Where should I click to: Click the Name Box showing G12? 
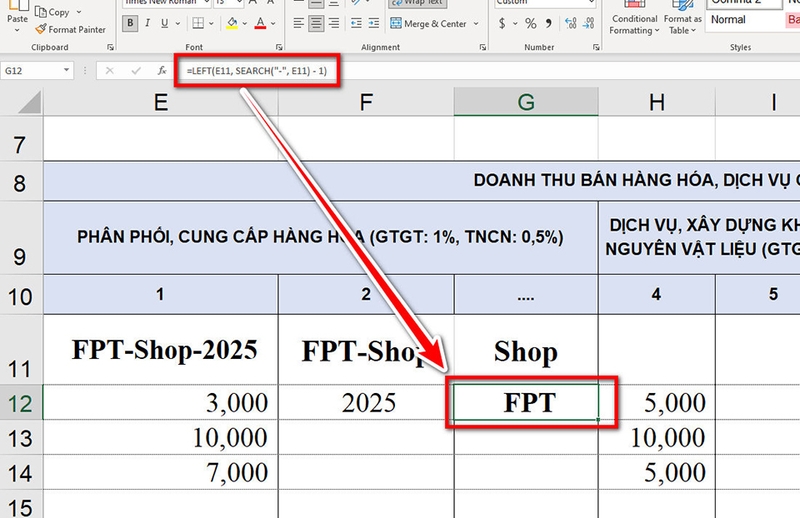[32, 70]
